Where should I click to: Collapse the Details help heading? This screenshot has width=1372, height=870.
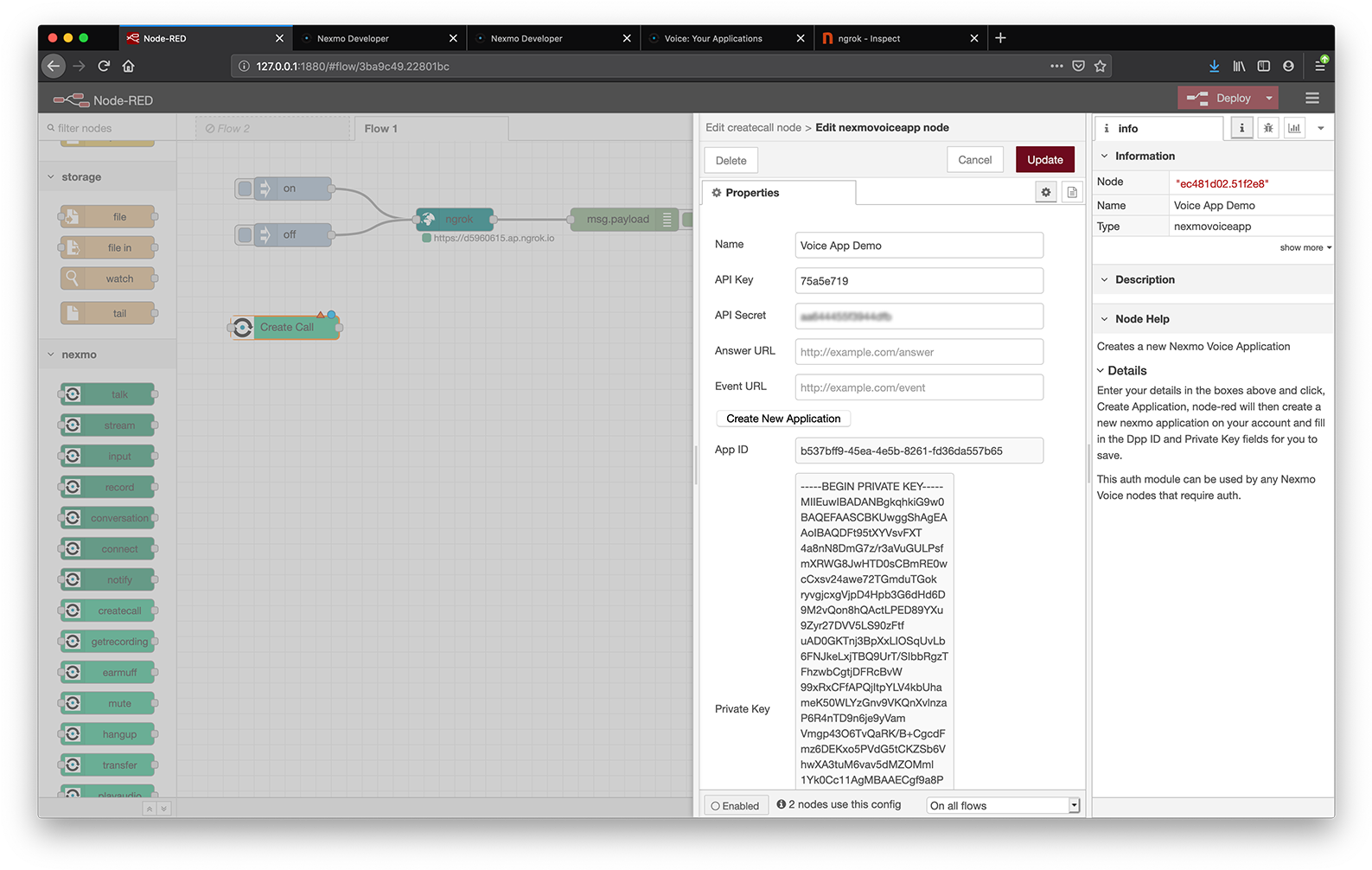coord(1122,370)
